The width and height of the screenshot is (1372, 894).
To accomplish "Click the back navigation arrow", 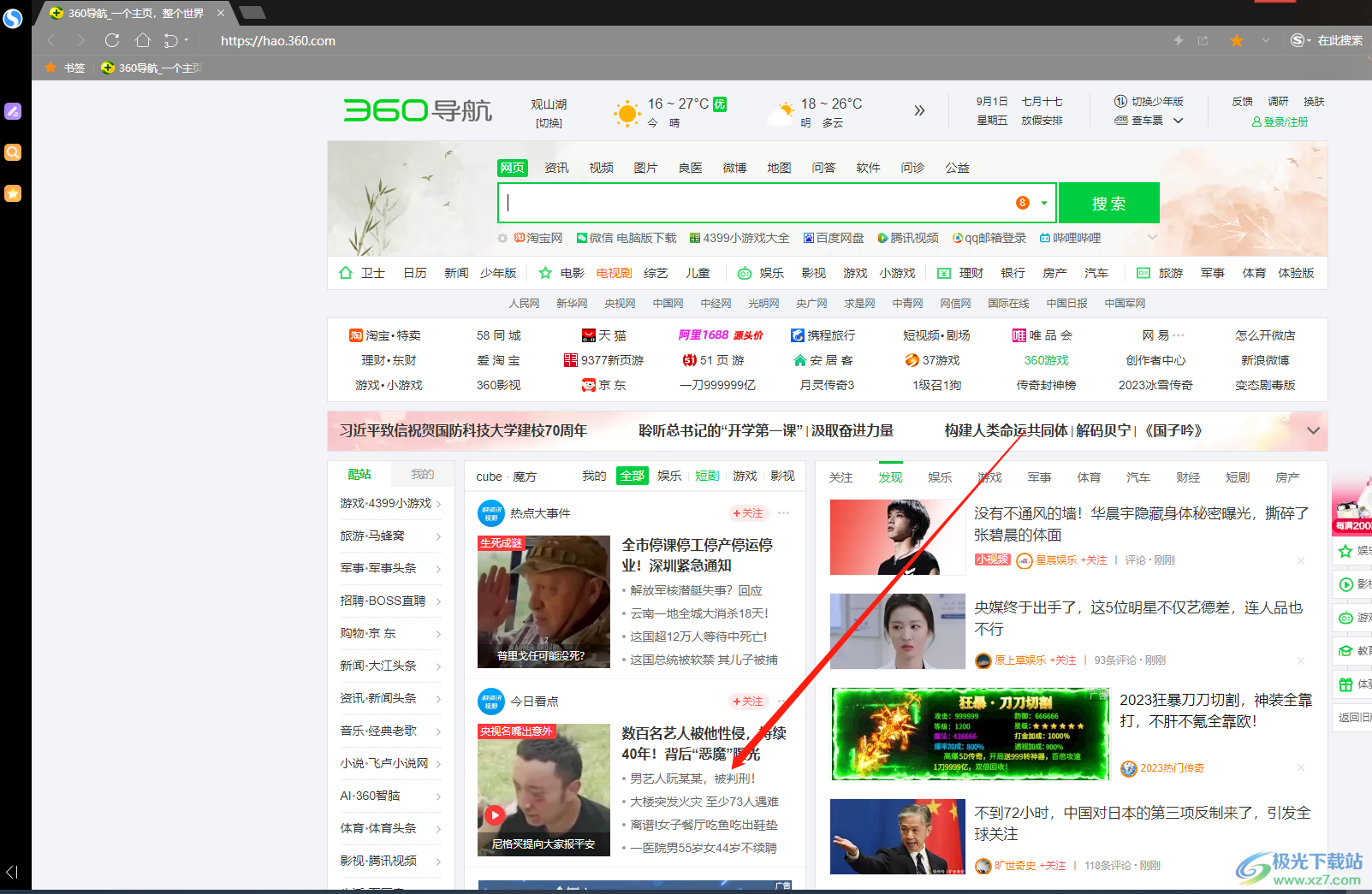I will 51,40.
